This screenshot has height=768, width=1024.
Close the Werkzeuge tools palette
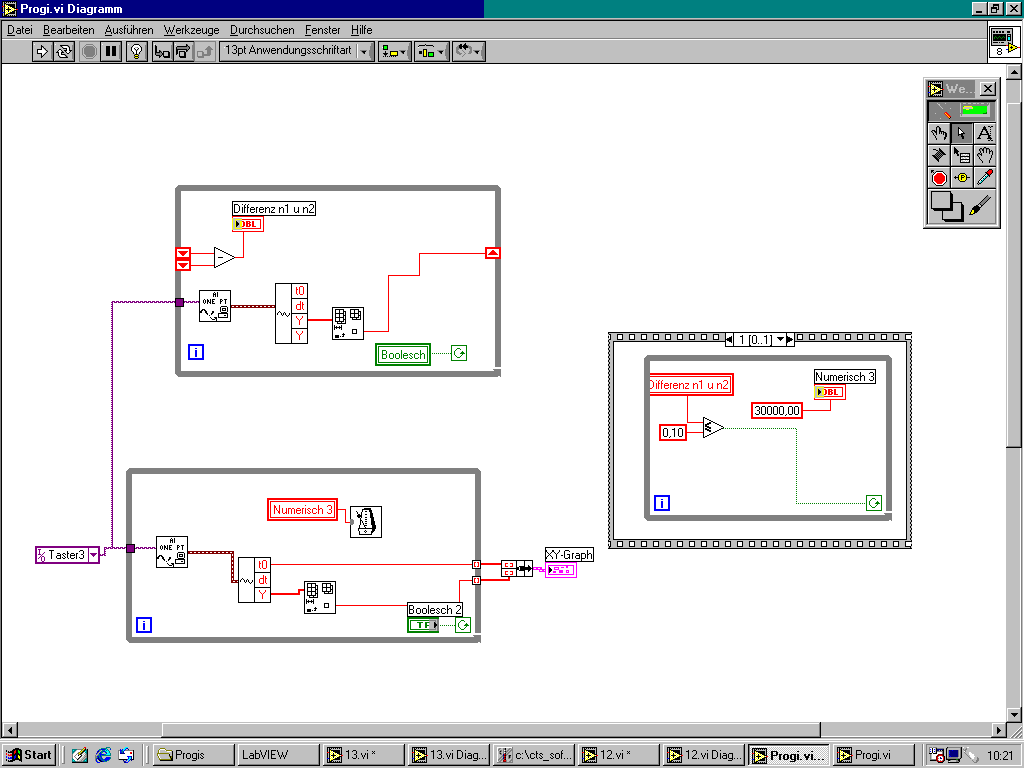coord(988,88)
